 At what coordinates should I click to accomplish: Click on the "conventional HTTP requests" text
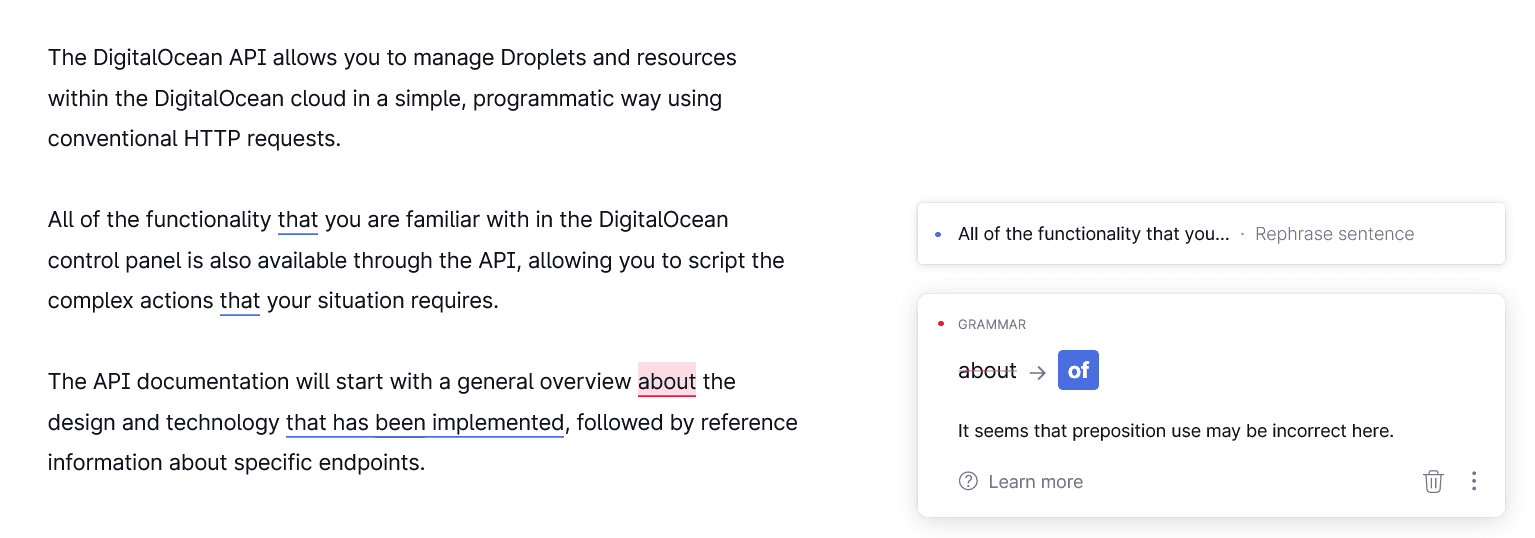194,138
